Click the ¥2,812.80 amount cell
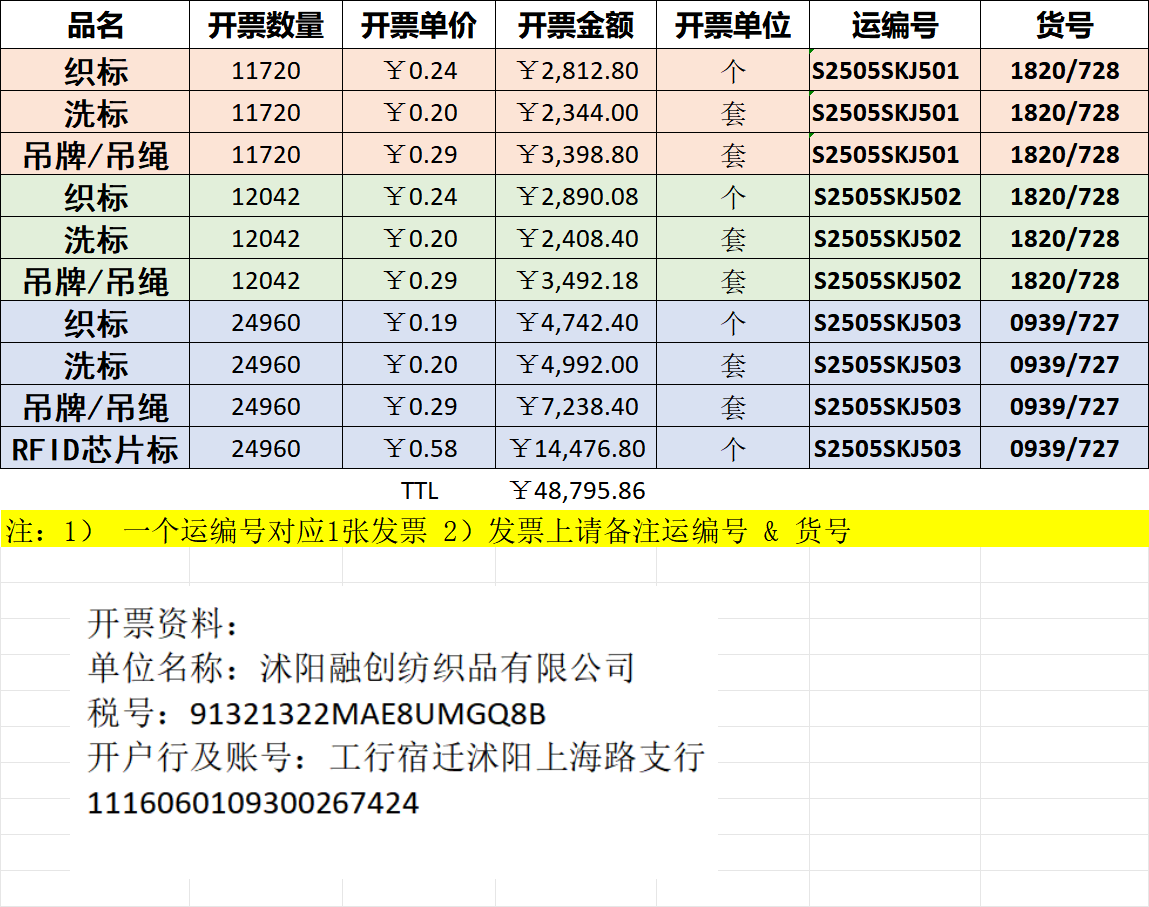 click(577, 71)
